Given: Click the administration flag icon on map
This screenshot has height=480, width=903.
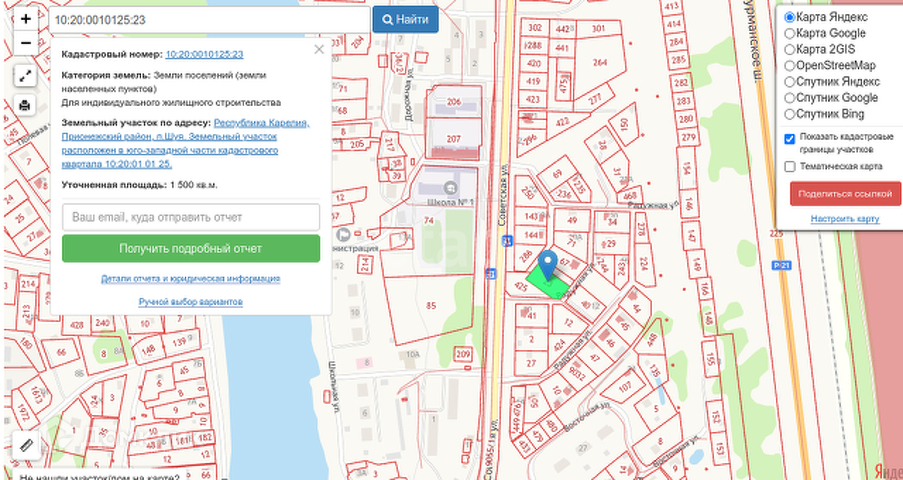Looking at the screenshot, I should click(x=344, y=235).
